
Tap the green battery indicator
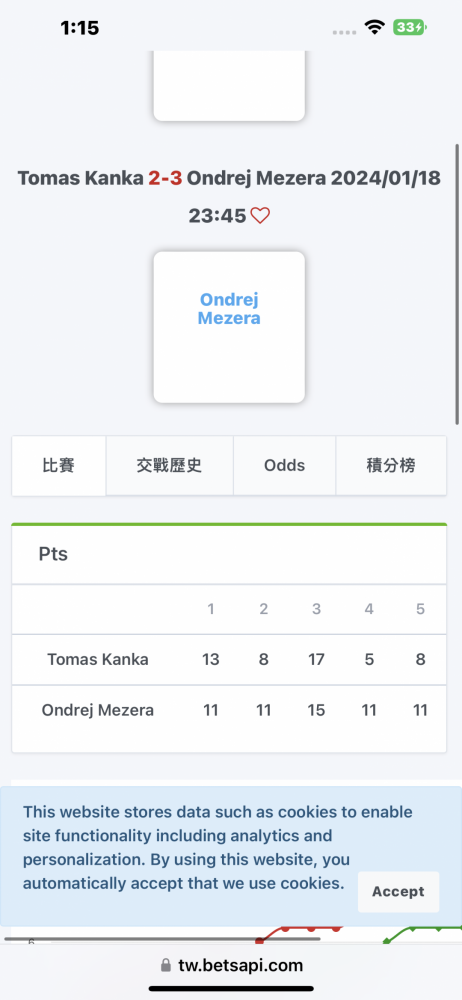point(410,27)
